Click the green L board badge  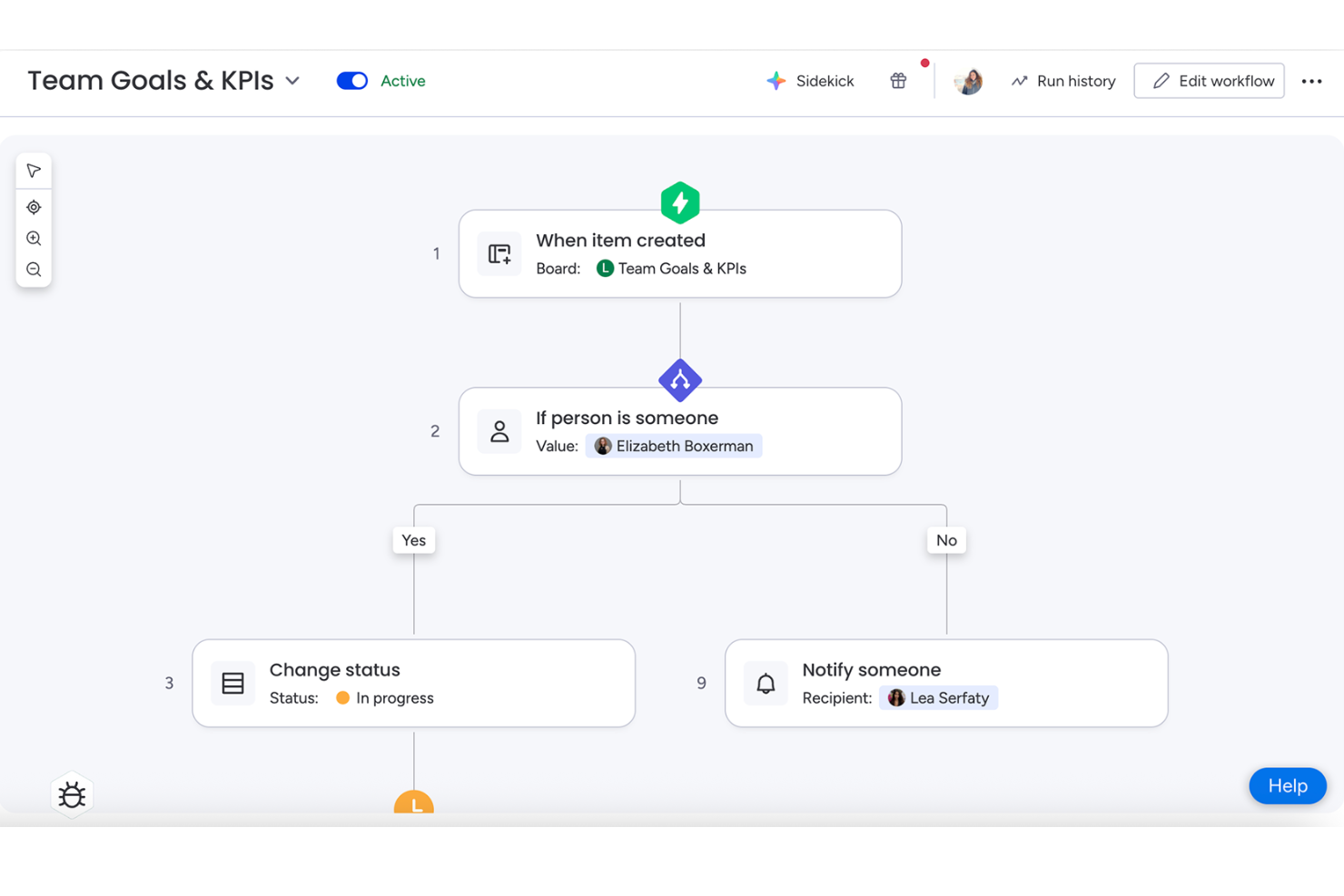click(x=605, y=268)
